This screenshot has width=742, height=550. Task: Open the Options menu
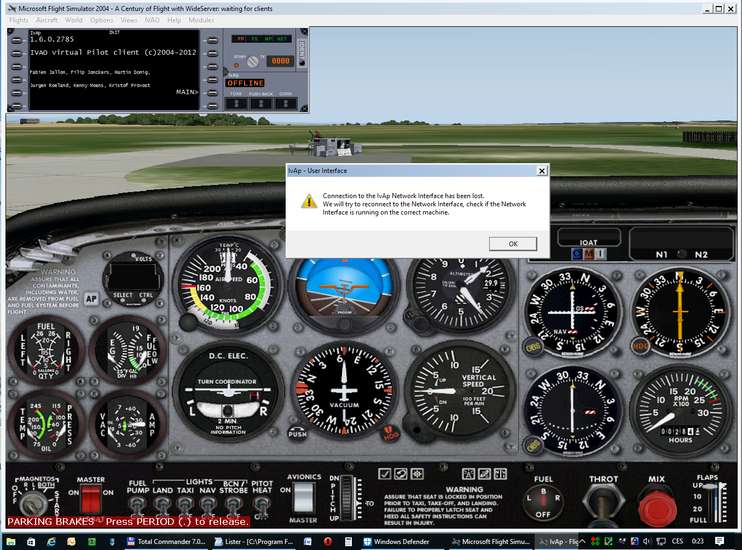(x=101, y=20)
